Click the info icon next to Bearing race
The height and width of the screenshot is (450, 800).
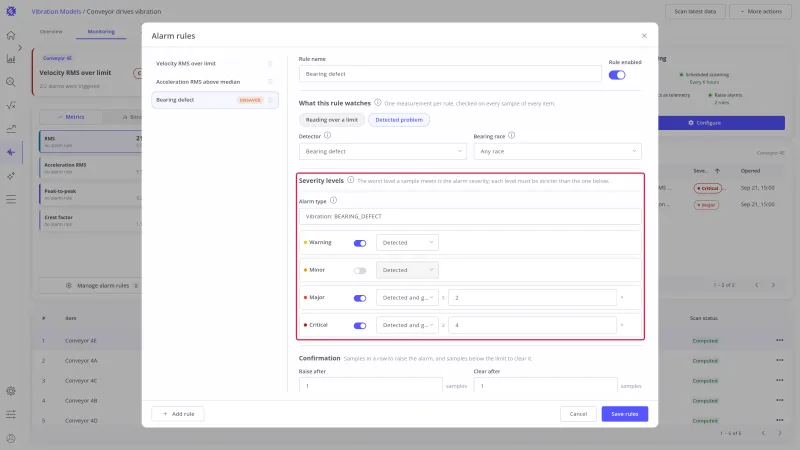[511, 135]
